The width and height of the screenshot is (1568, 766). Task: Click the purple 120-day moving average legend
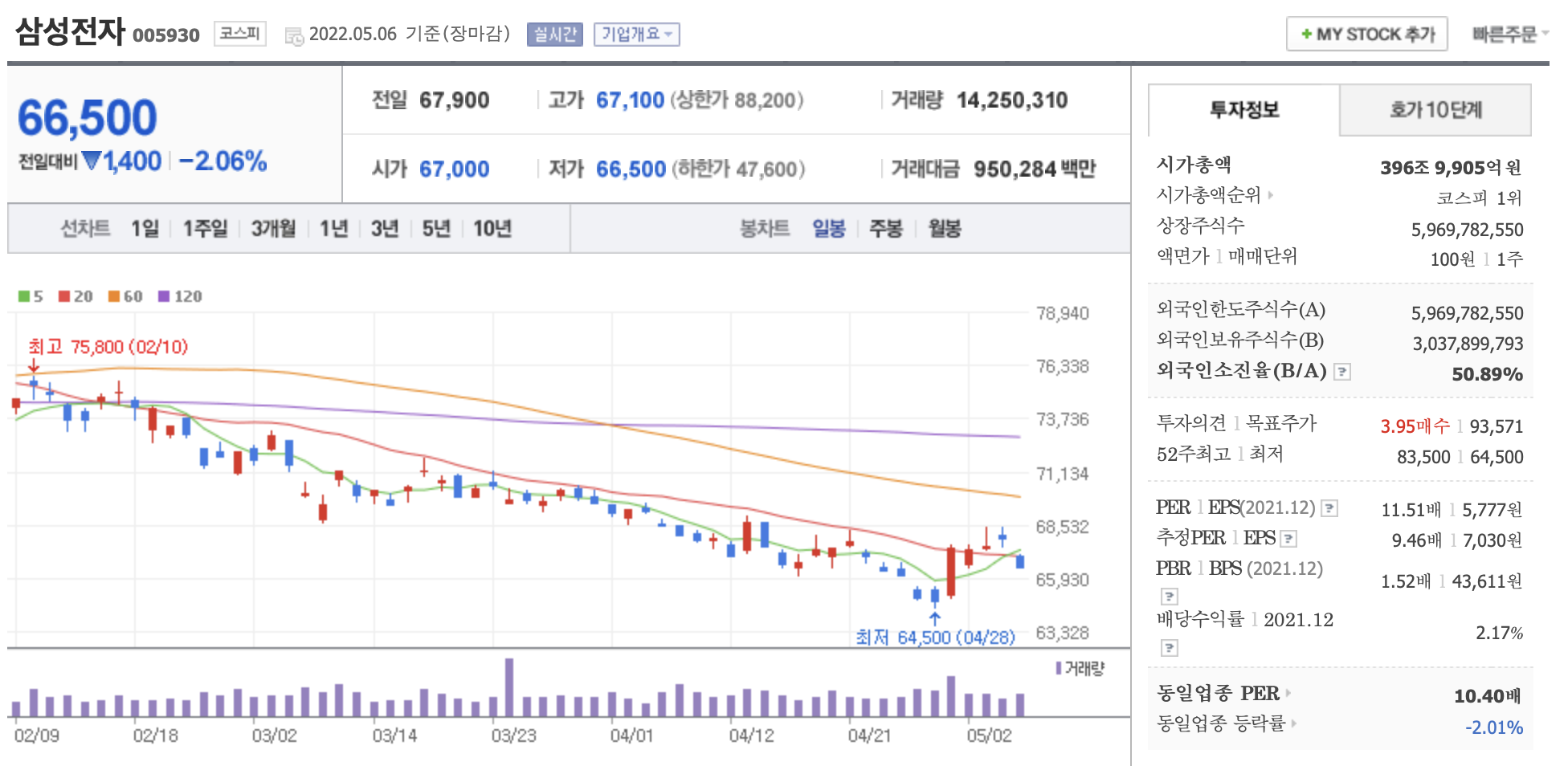click(x=180, y=296)
